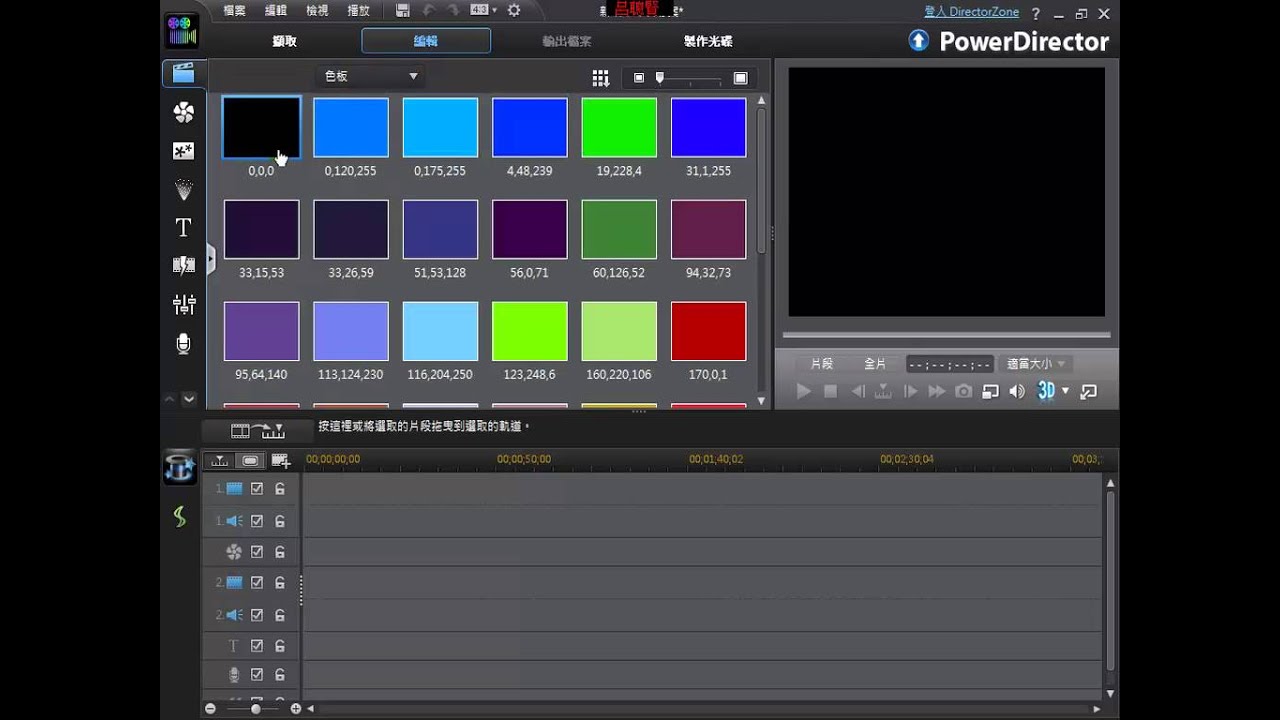
Task: Toggle video track 1 enable checkbox
Action: (x=257, y=489)
